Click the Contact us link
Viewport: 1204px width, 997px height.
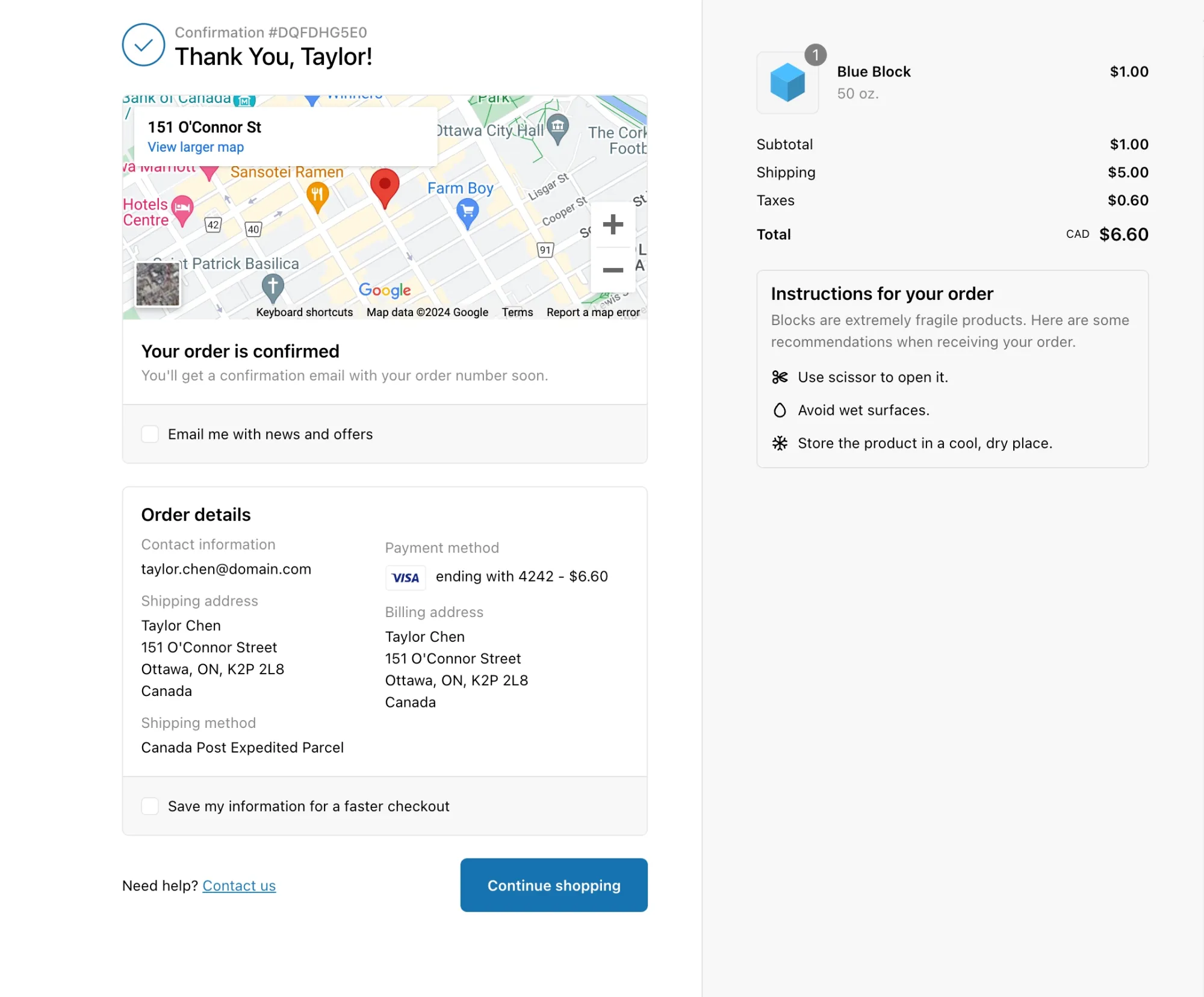click(239, 886)
